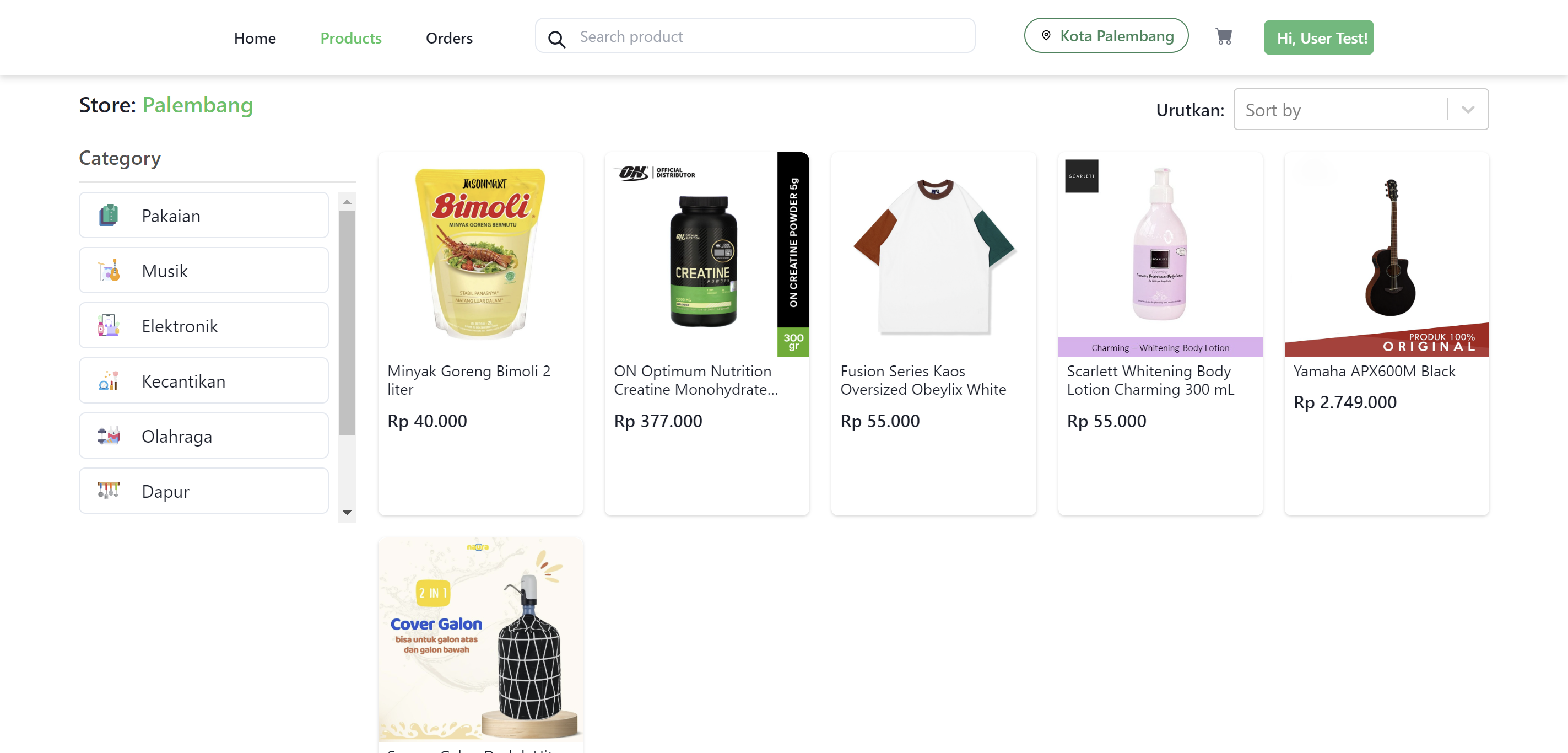Click the Hi, User Test! button
This screenshot has width=1568, height=753.
(x=1318, y=37)
